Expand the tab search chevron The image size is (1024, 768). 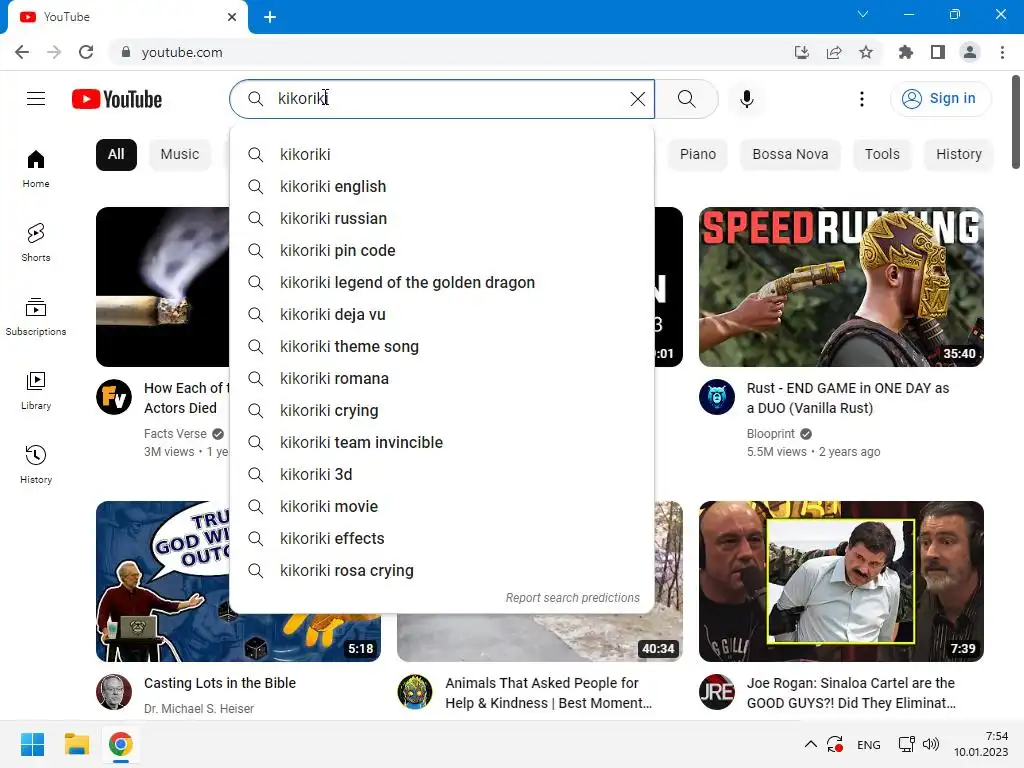point(863,14)
